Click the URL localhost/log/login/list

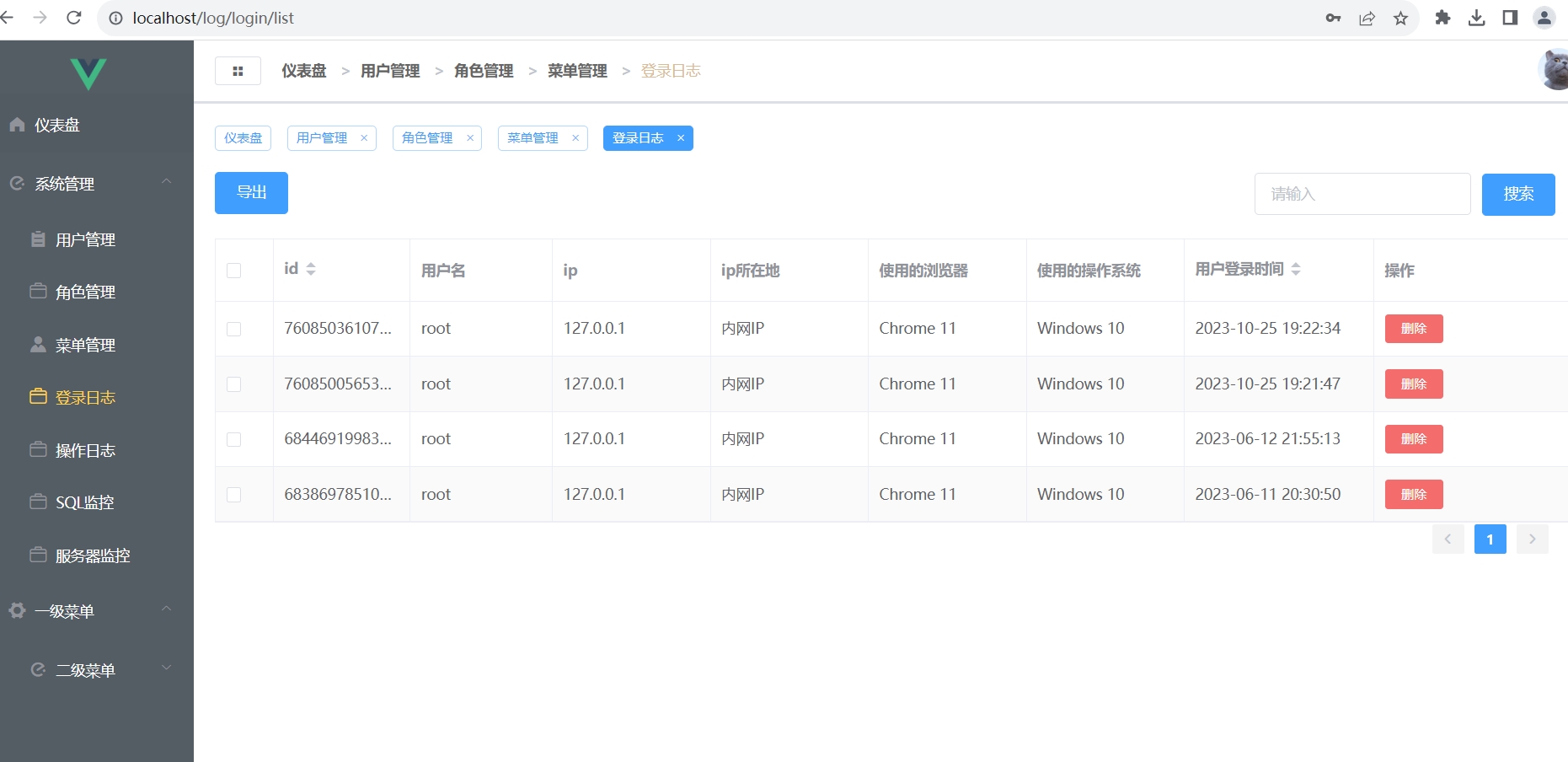click(x=213, y=18)
